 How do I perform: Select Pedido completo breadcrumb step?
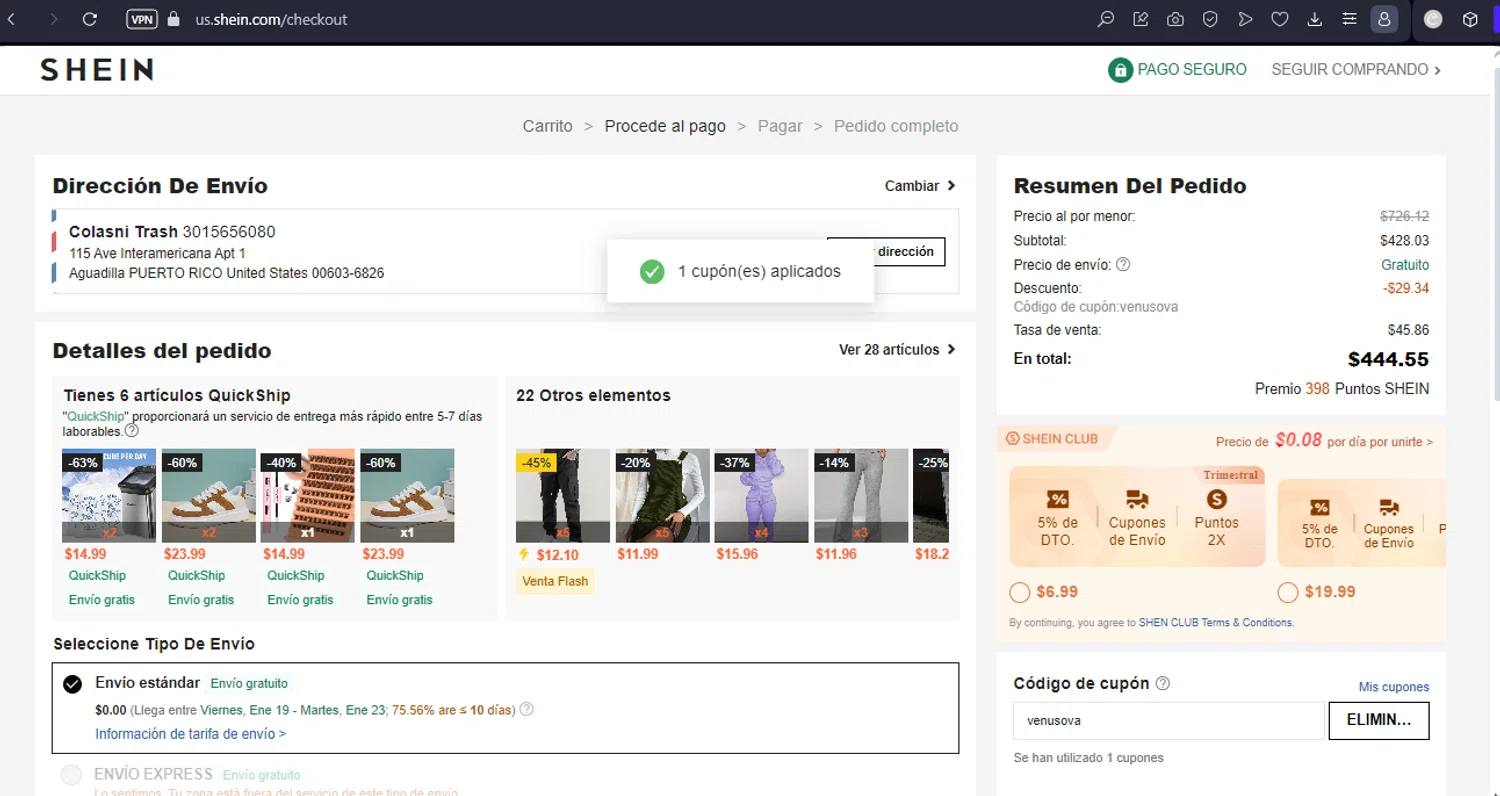point(896,126)
